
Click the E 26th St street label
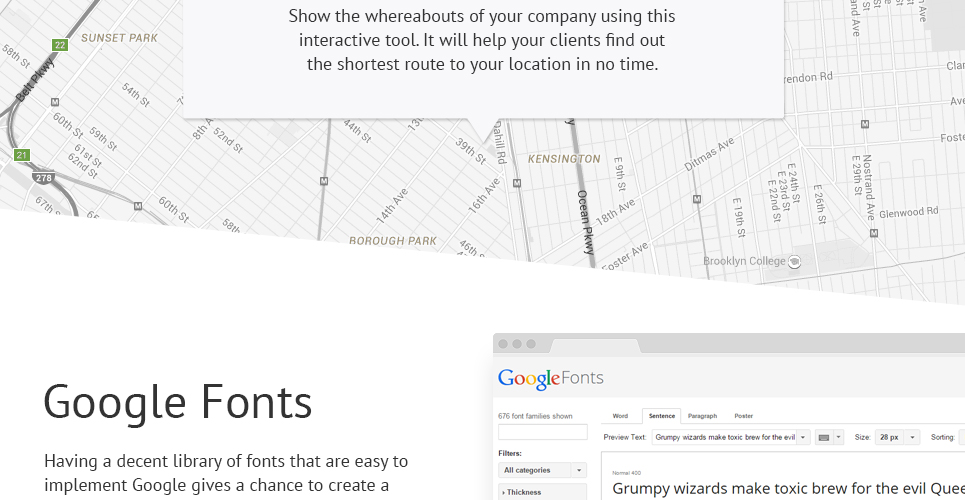coord(819,204)
